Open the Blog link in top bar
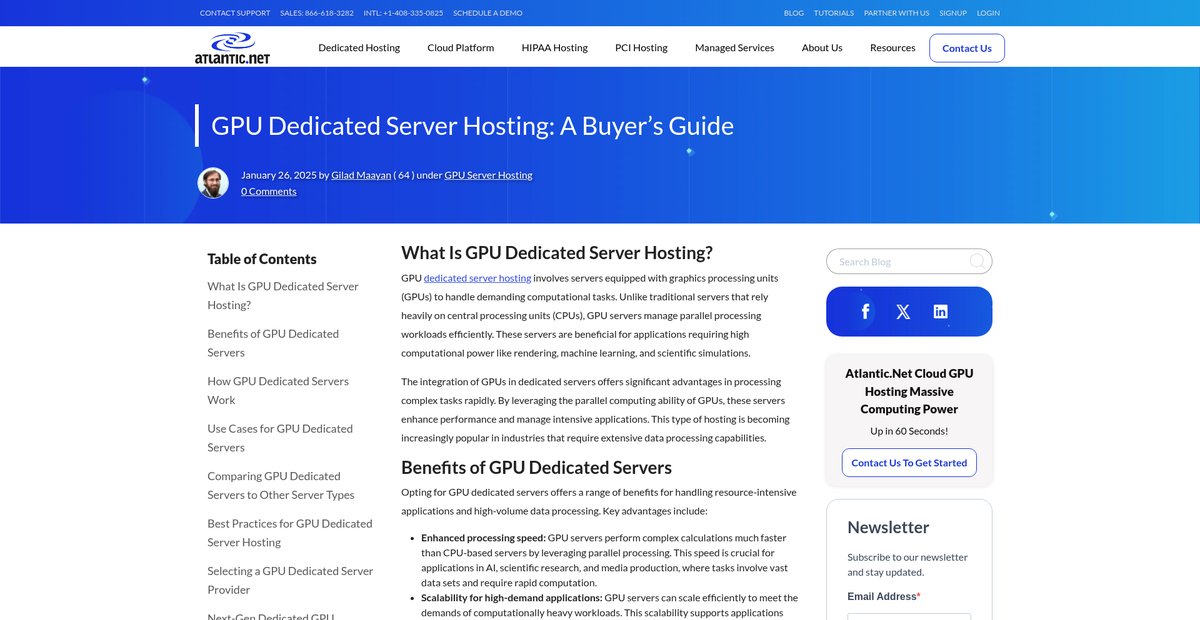 (794, 13)
